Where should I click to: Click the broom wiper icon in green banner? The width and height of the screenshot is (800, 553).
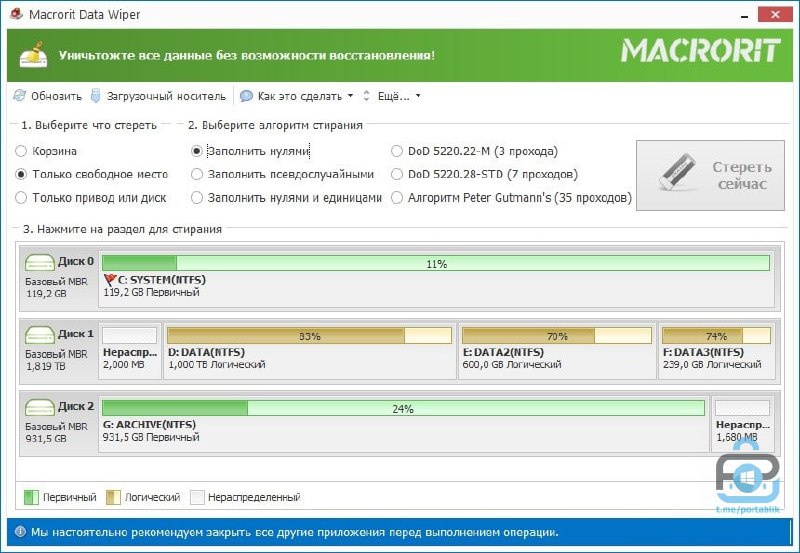click(33, 55)
